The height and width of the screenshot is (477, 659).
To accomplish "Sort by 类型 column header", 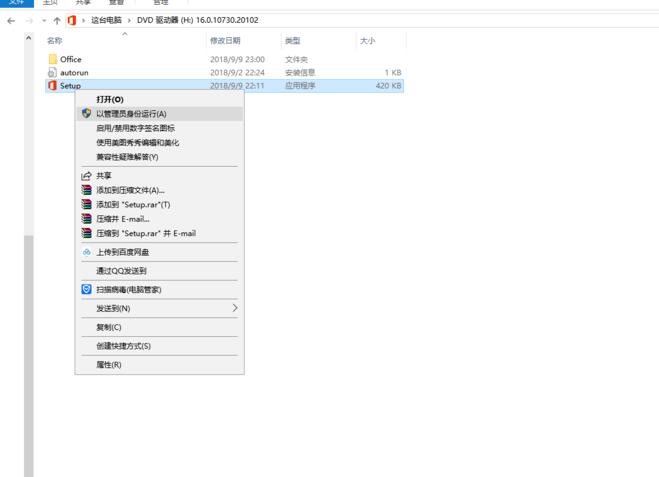I will click(x=293, y=41).
